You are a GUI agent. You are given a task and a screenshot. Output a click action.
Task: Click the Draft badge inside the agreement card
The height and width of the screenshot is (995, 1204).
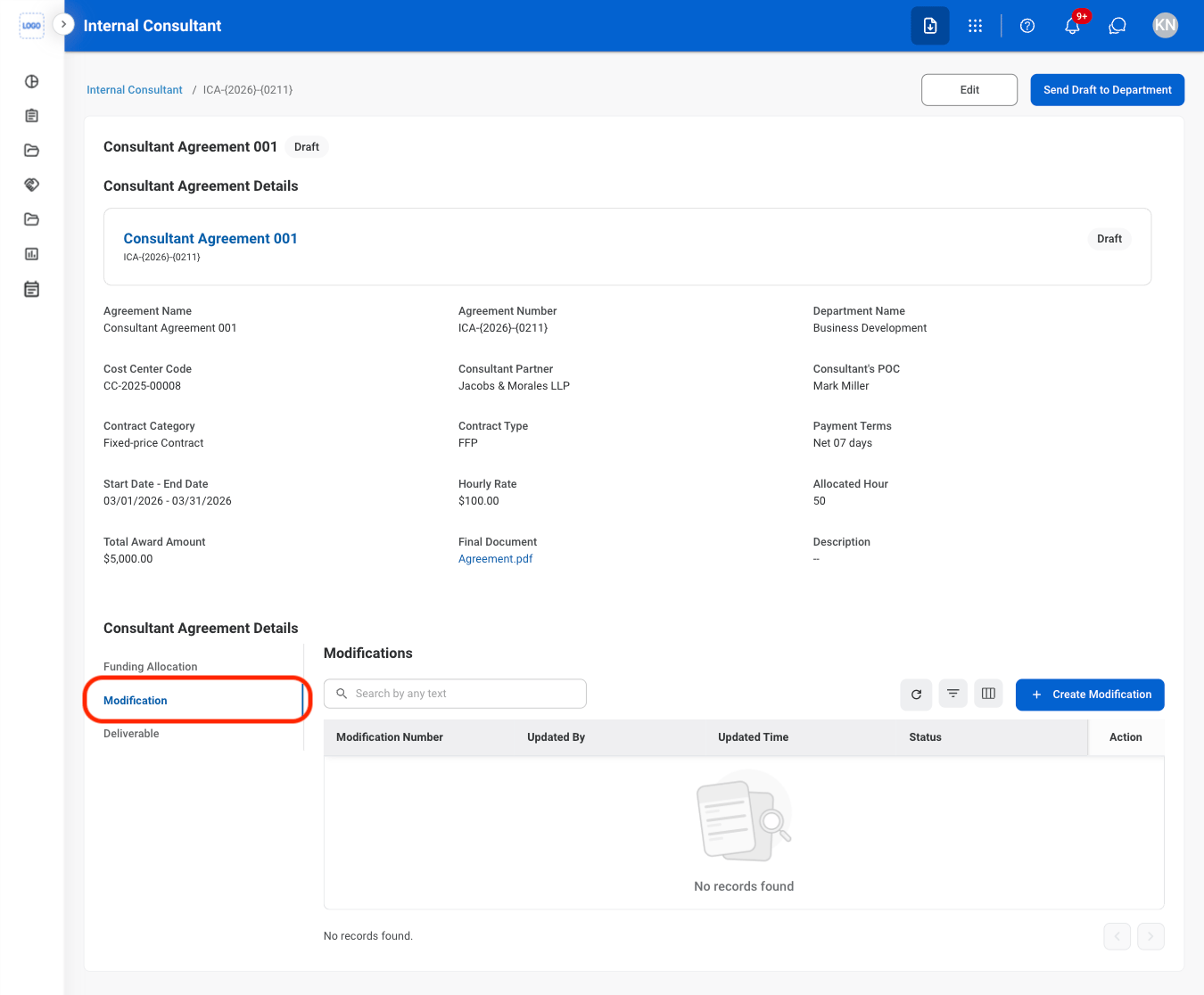1109,239
